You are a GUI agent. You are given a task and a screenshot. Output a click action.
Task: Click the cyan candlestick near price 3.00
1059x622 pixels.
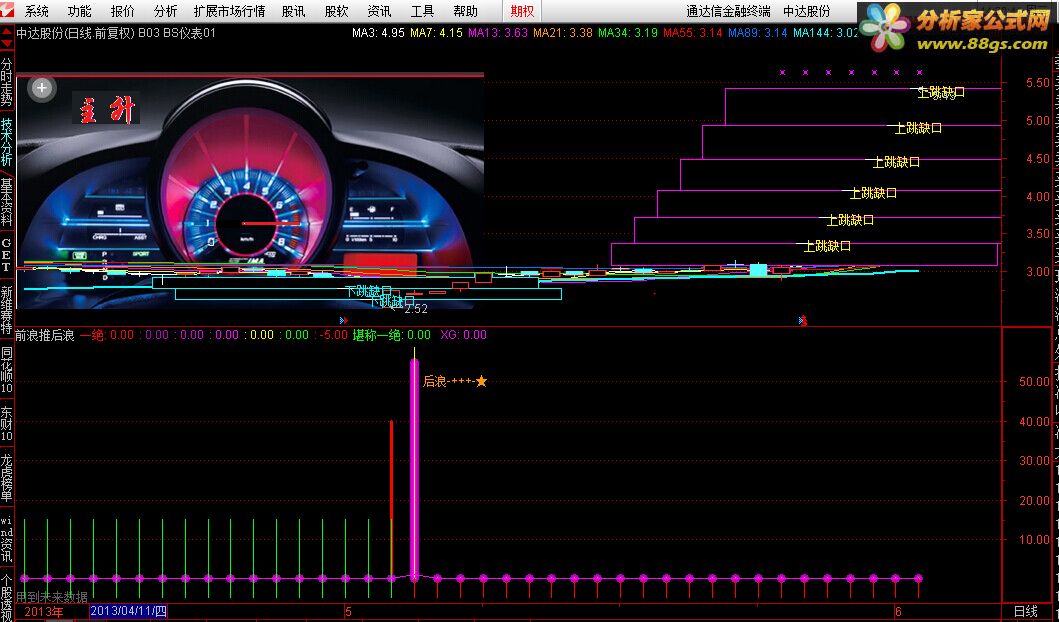pos(758,270)
